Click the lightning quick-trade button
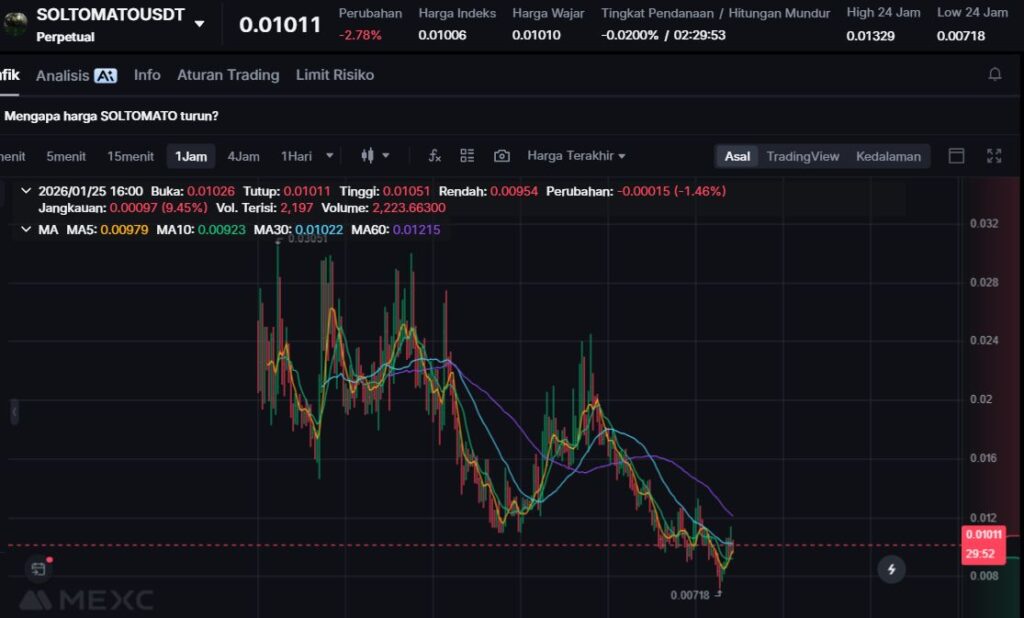Screen dimensions: 1024x618 click(890, 570)
